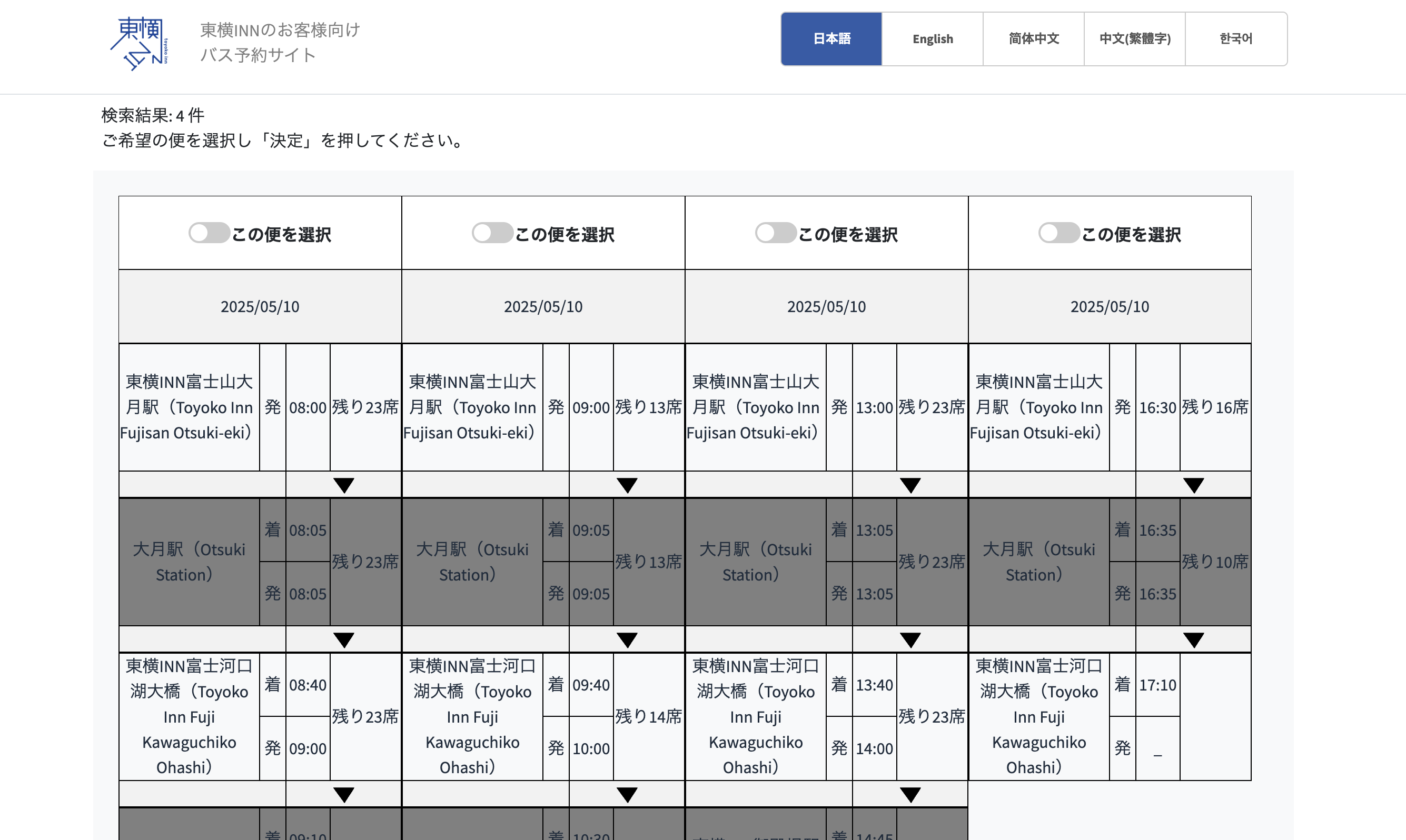This screenshot has width=1406, height=840.
Task: Click 東横INN富士河口湖大橋 stop in the second column
Action: pyautogui.click(x=472, y=717)
